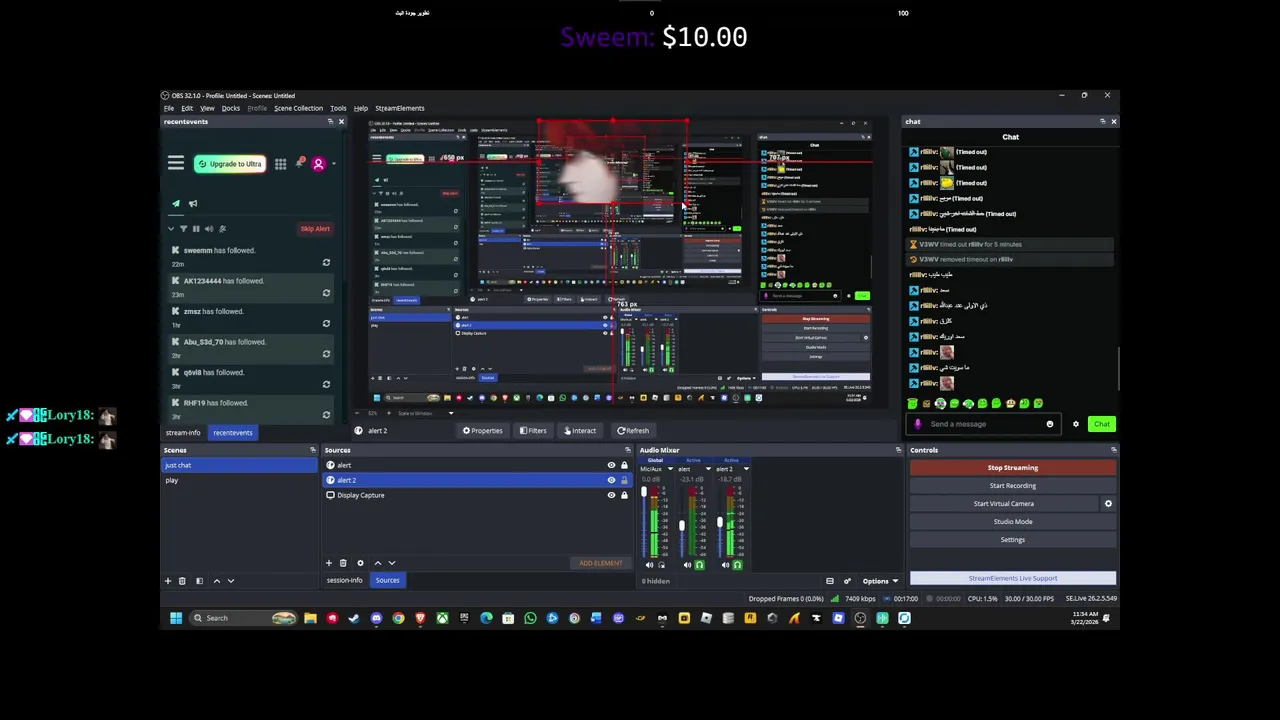Open the notifications bell in recentevents
This screenshot has height=720, width=1280.
point(300,163)
